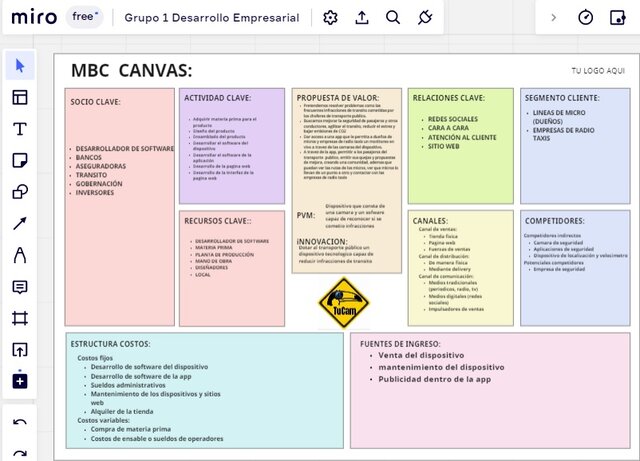Select the RECURSOS CLAVE box
The width and height of the screenshot is (640, 461).
click(x=232, y=268)
